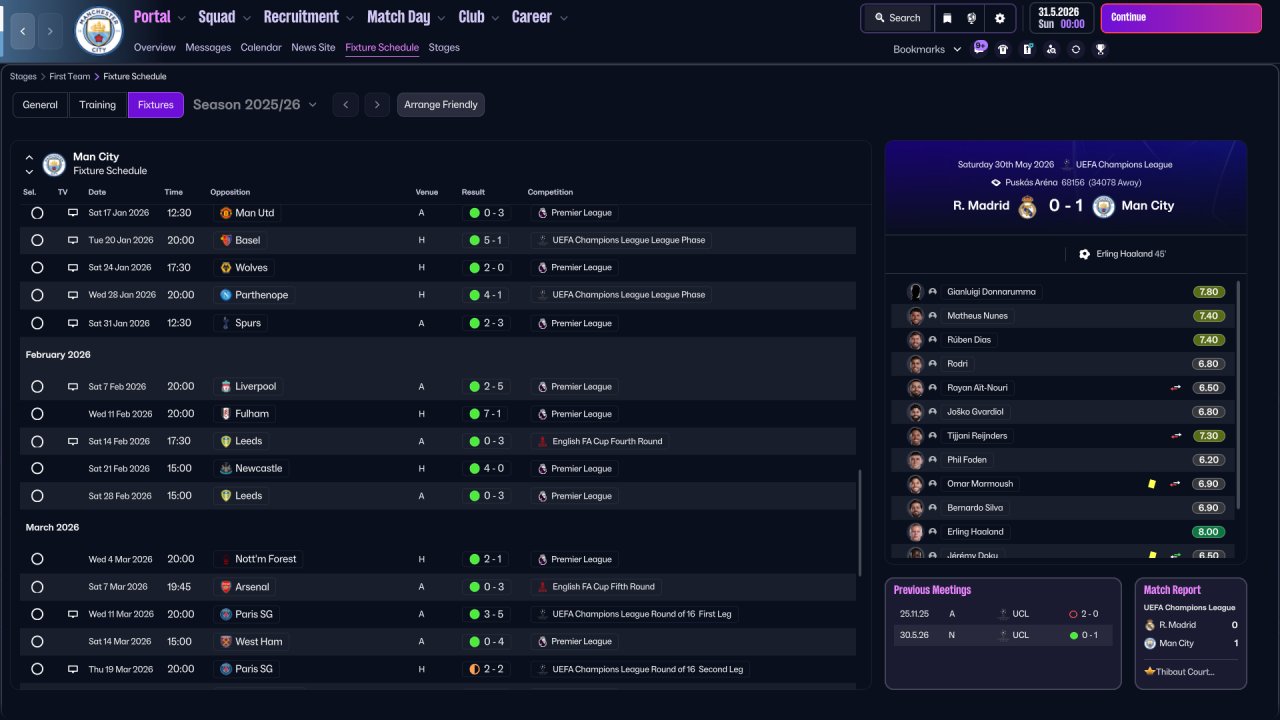Click the player ratings list scrollbar
The image size is (1280, 720).
pos(1238,394)
